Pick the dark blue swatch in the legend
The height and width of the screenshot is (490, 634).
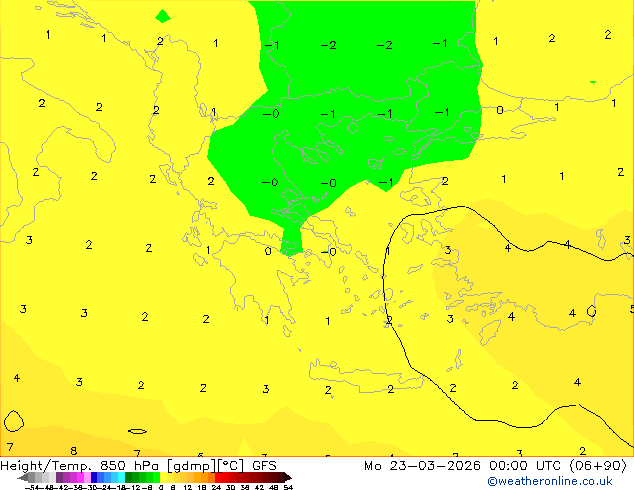click(x=94, y=477)
